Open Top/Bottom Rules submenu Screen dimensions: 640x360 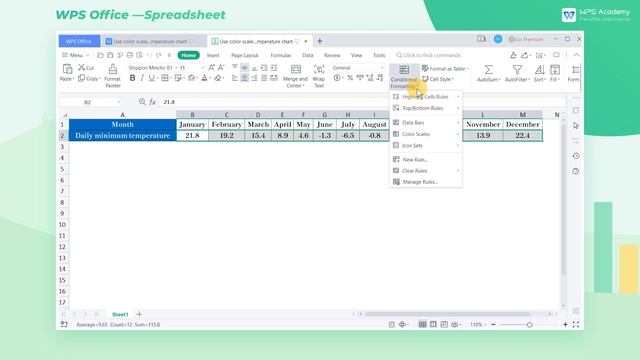coord(426,108)
